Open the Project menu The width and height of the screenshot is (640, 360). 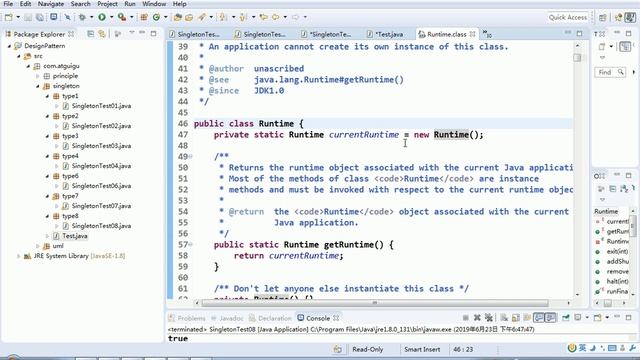coord(107,4)
